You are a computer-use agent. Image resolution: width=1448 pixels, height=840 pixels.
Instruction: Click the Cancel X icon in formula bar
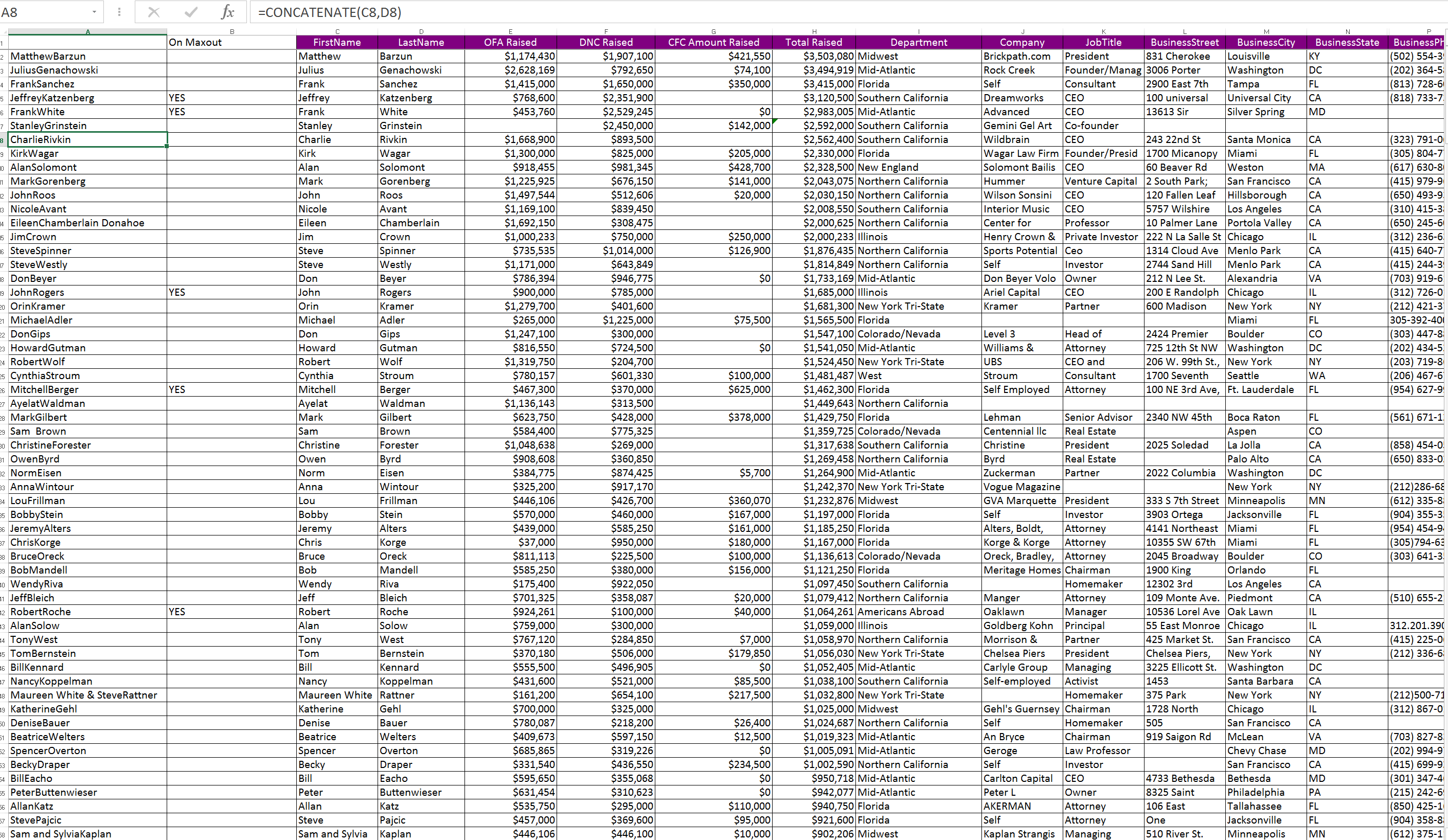coord(153,12)
